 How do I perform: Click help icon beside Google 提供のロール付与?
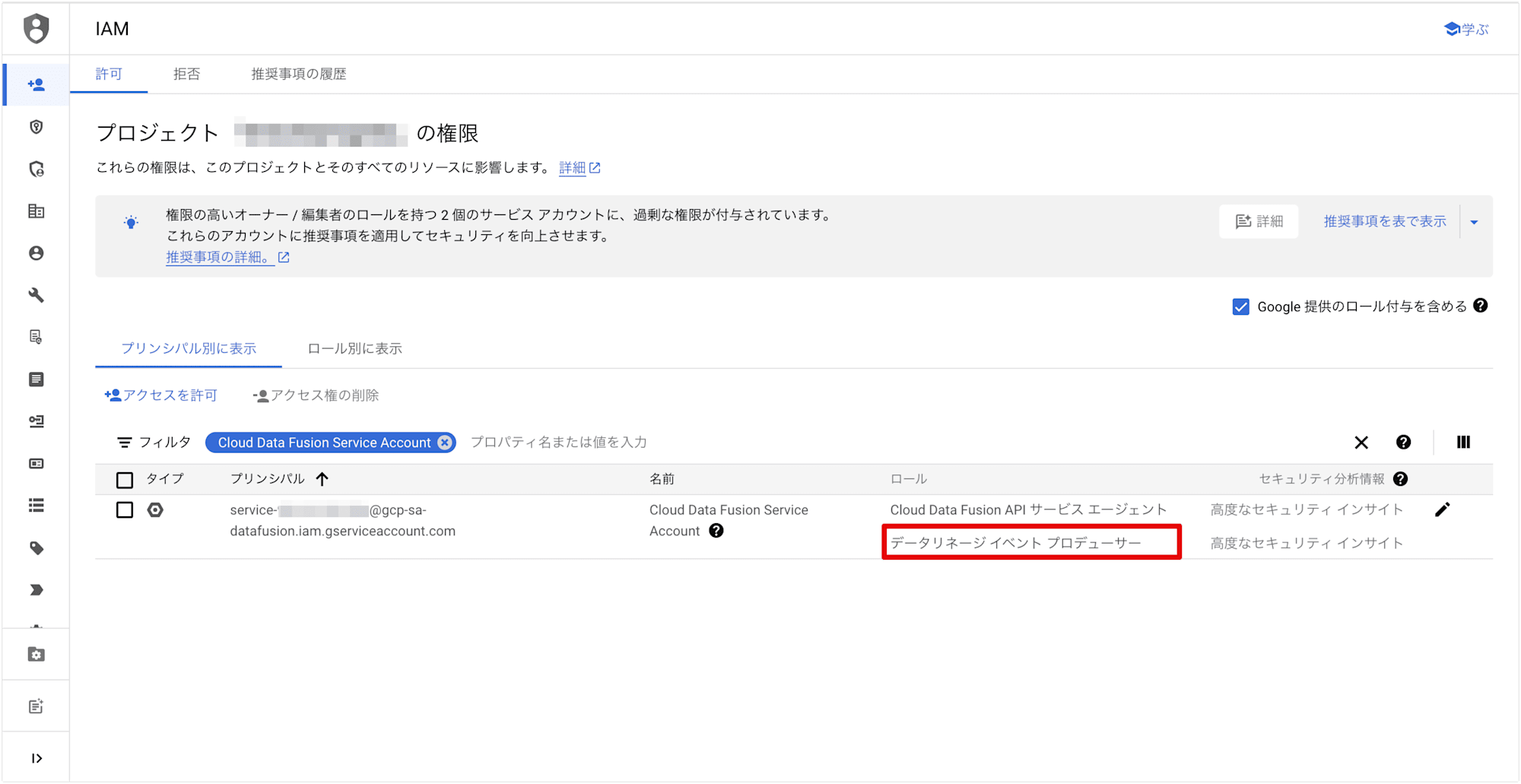(1480, 306)
